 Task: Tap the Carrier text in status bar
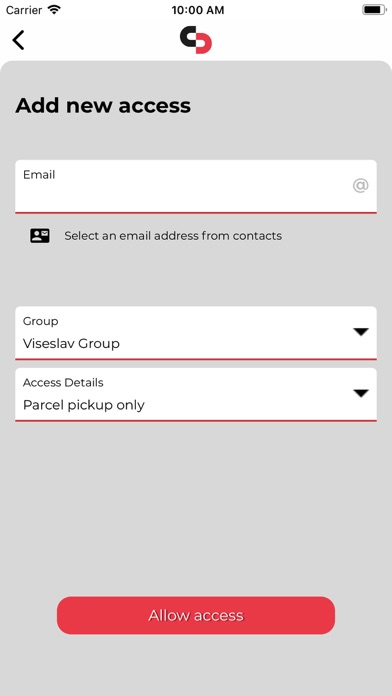(24, 10)
